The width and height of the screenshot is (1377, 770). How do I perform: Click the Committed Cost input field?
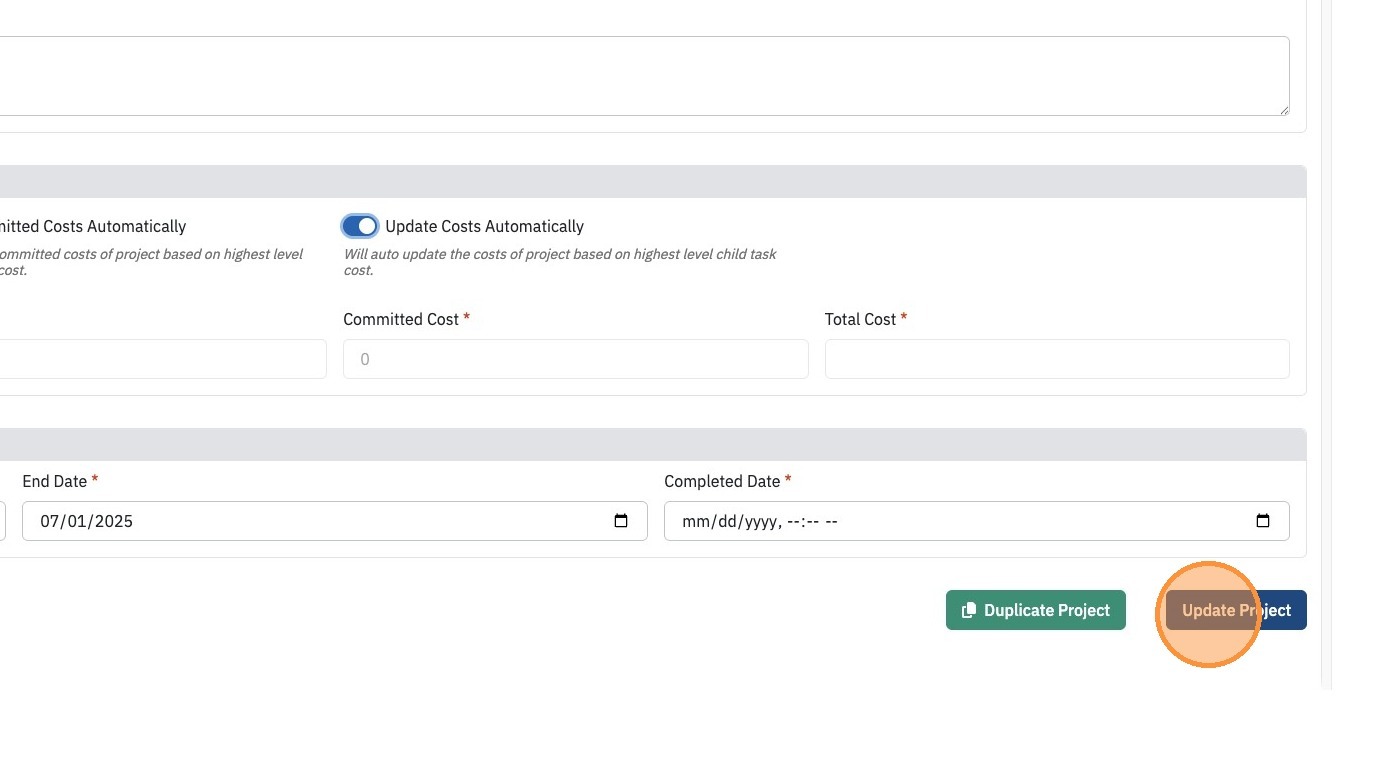click(x=575, y=359)
